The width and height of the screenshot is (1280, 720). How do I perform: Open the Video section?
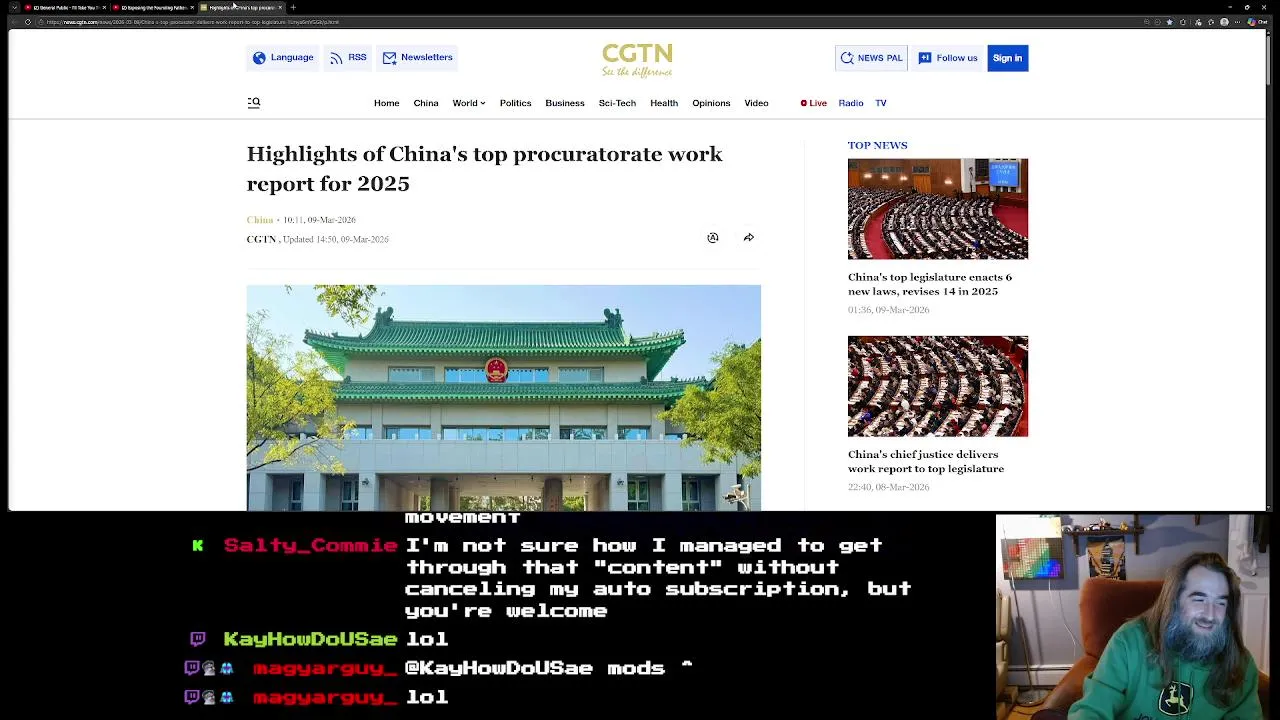click(756, 103)
